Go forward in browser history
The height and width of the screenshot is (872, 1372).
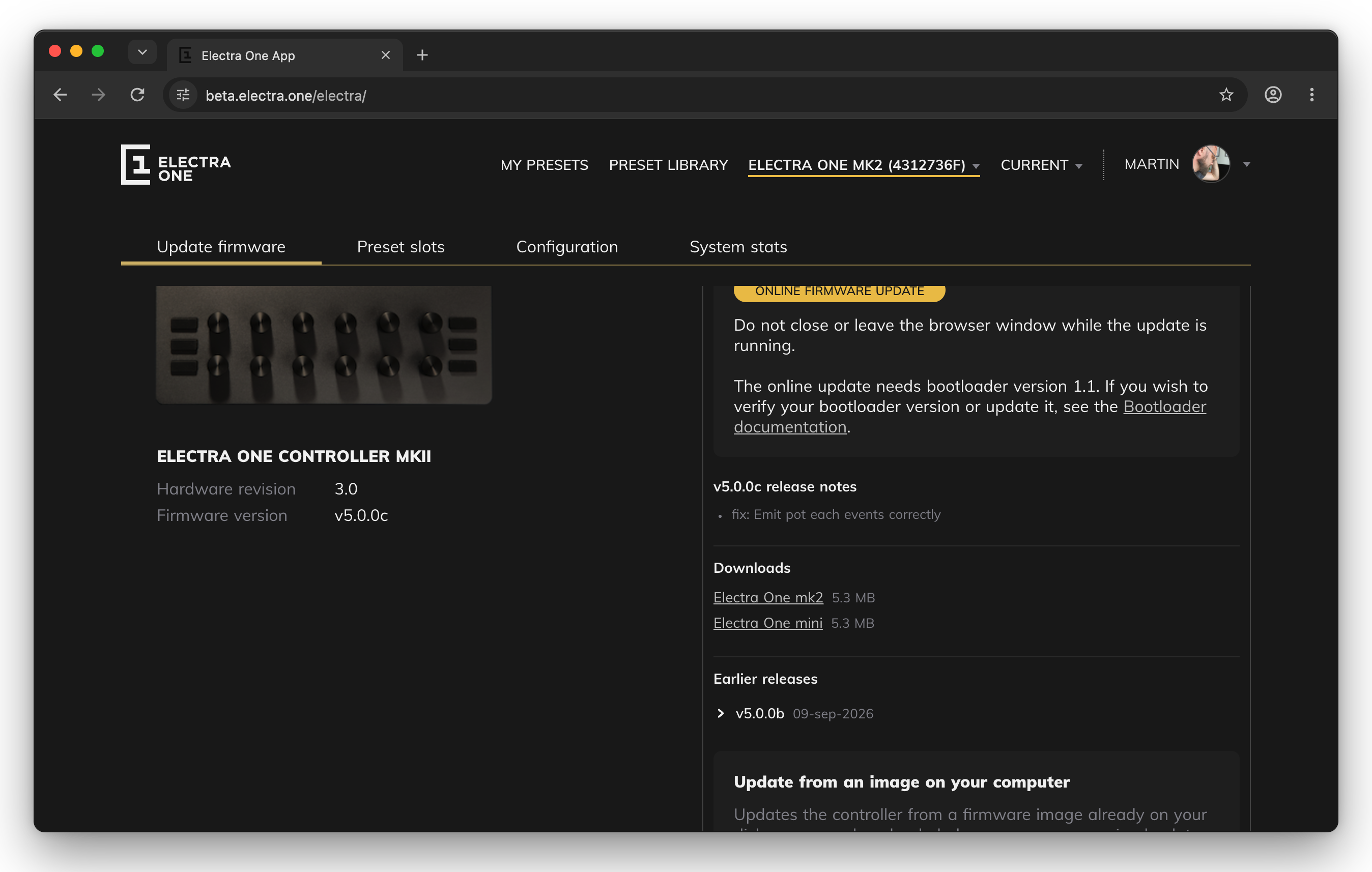coord(99,95)
